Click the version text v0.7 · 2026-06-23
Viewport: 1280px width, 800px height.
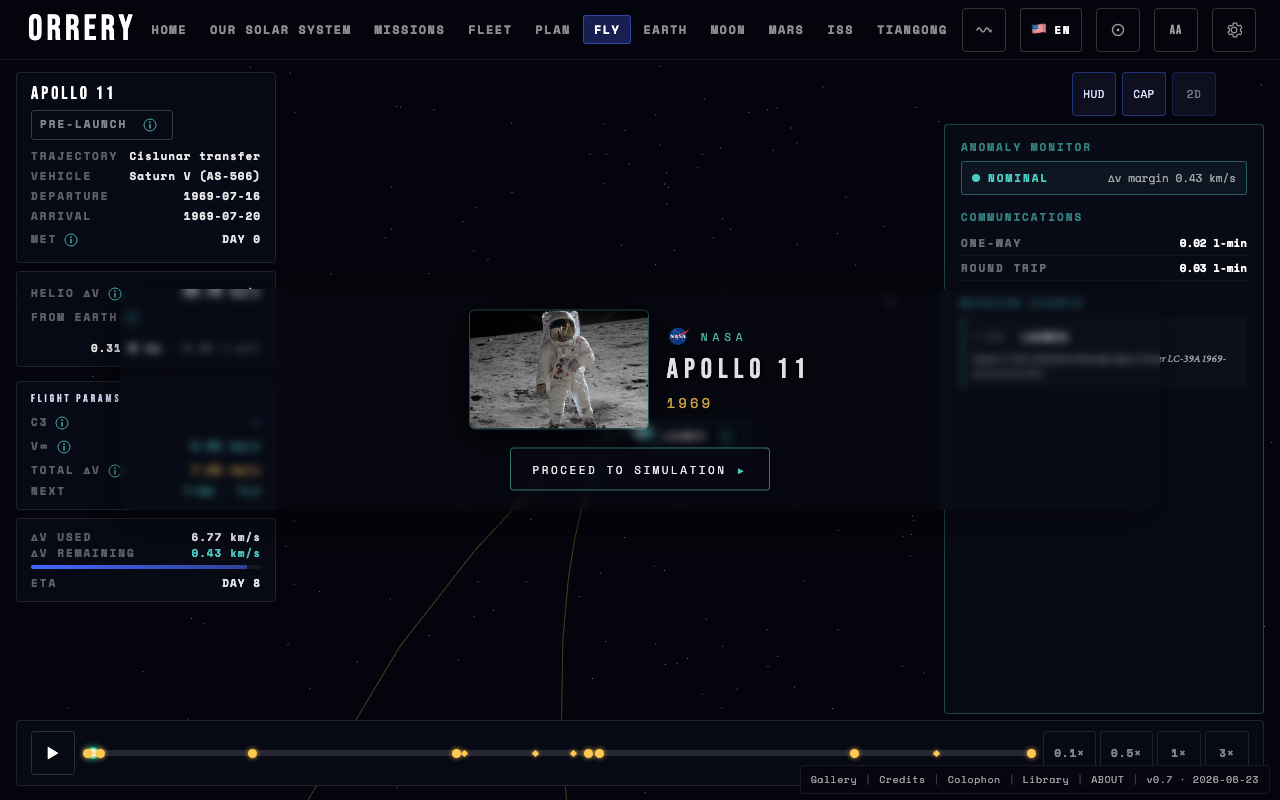pyautogui.click(x=1202, y=780)
